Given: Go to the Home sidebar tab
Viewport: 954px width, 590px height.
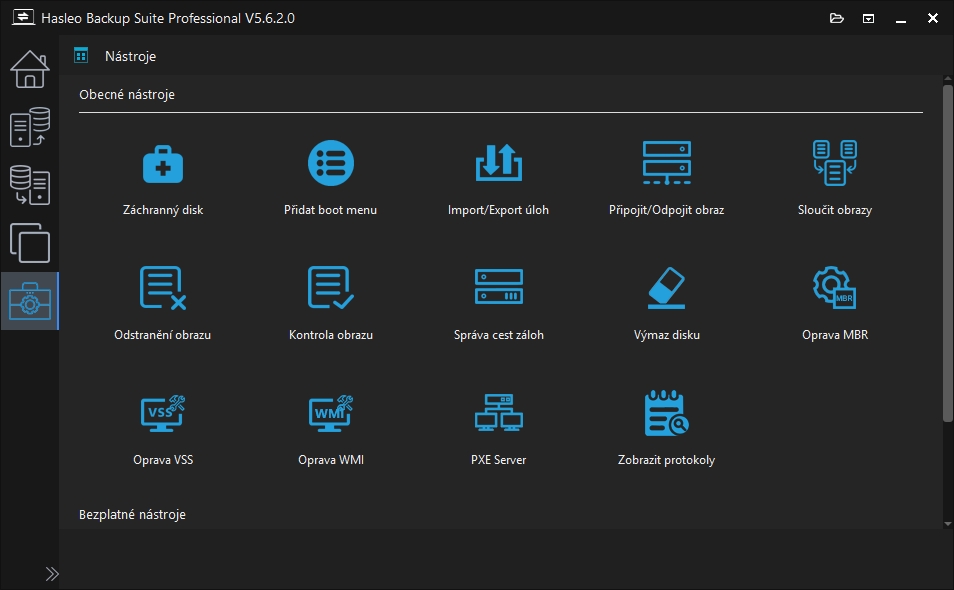Looking at the screenshot, I should point(30,69).
